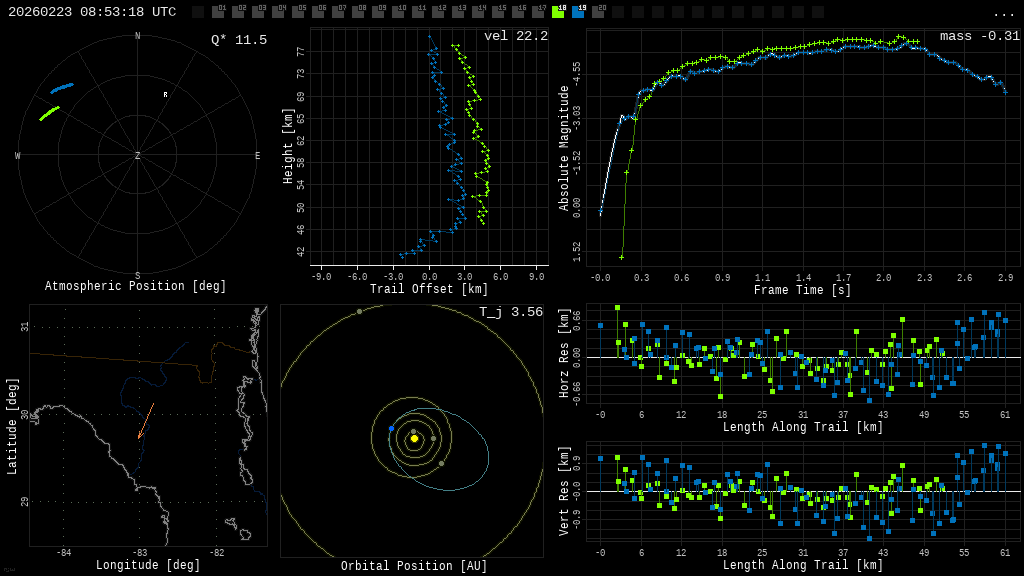Click the UTC timestamp in the header

click(x=92, y=12)
